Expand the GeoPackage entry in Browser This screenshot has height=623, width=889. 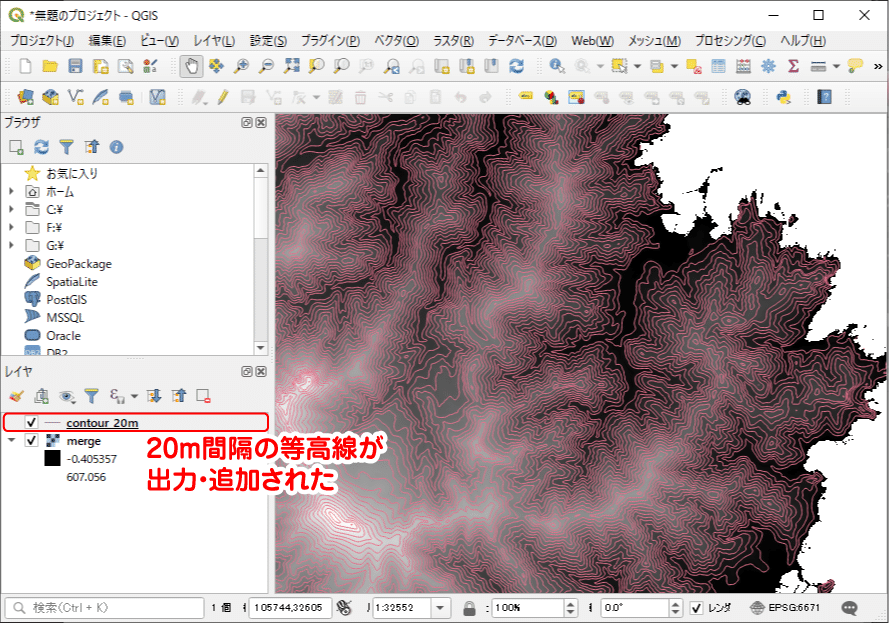pyautogui.click(x=80, y=263)
